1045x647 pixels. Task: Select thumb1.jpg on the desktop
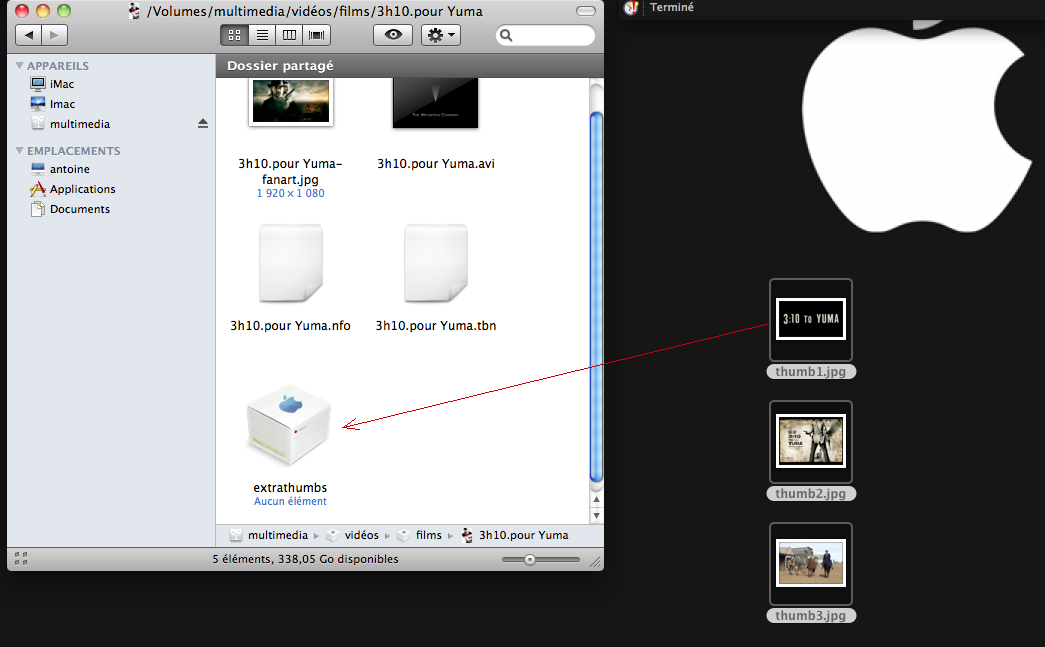pos(810,320)
